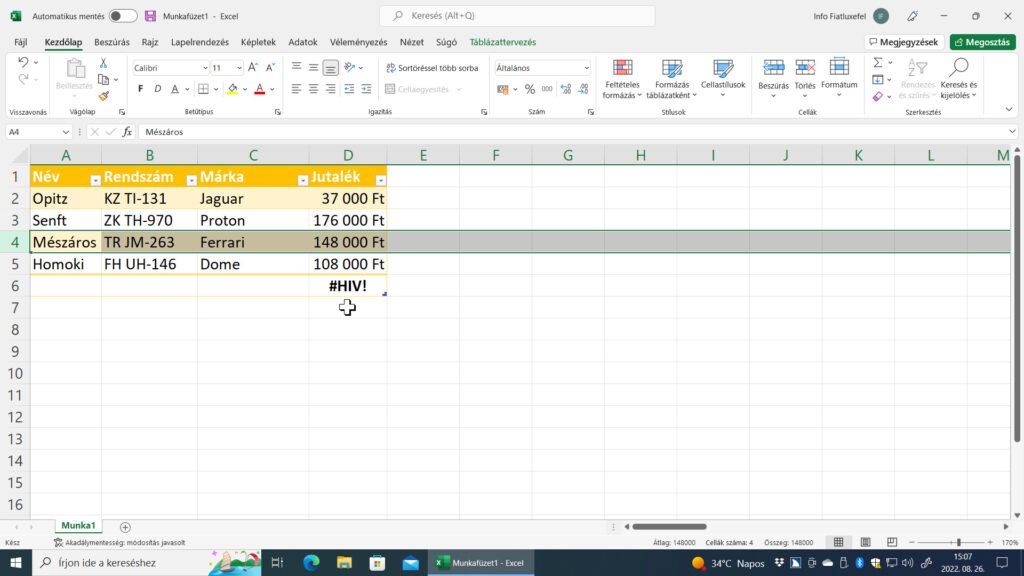Open Keresés és kijelölés magnifier
The image size is (1024, 576).
click(959, 79)
